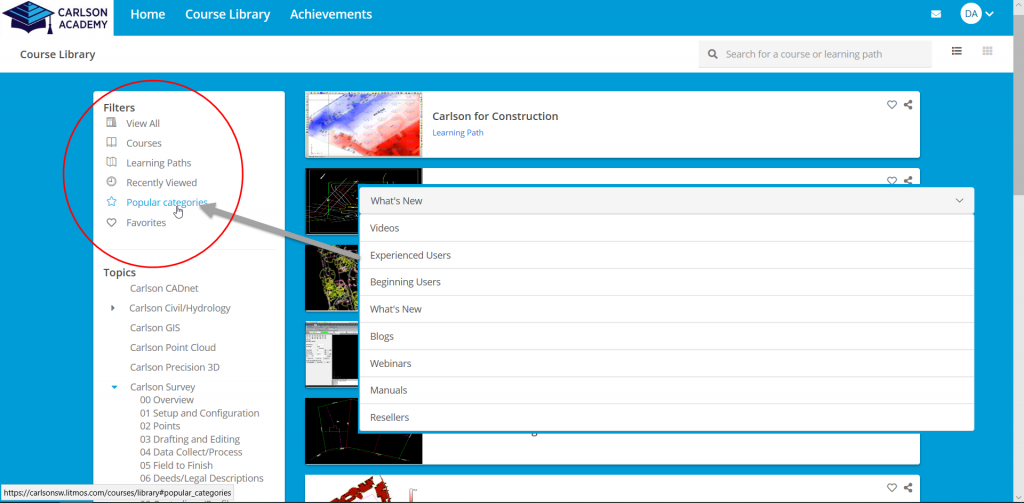This screenshot has width=1024, height=503.
Task: Favorite the last visible course card heart
Action: tap(891, 487)
